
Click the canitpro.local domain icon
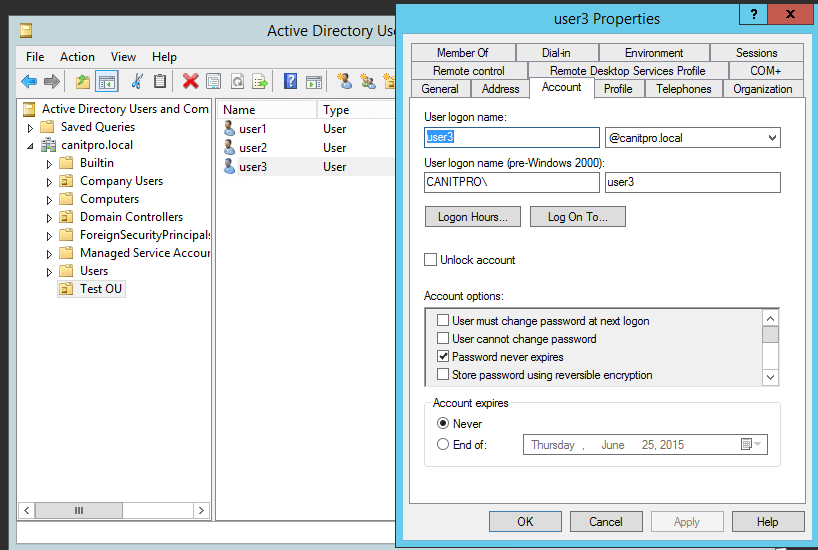point(49,145)
